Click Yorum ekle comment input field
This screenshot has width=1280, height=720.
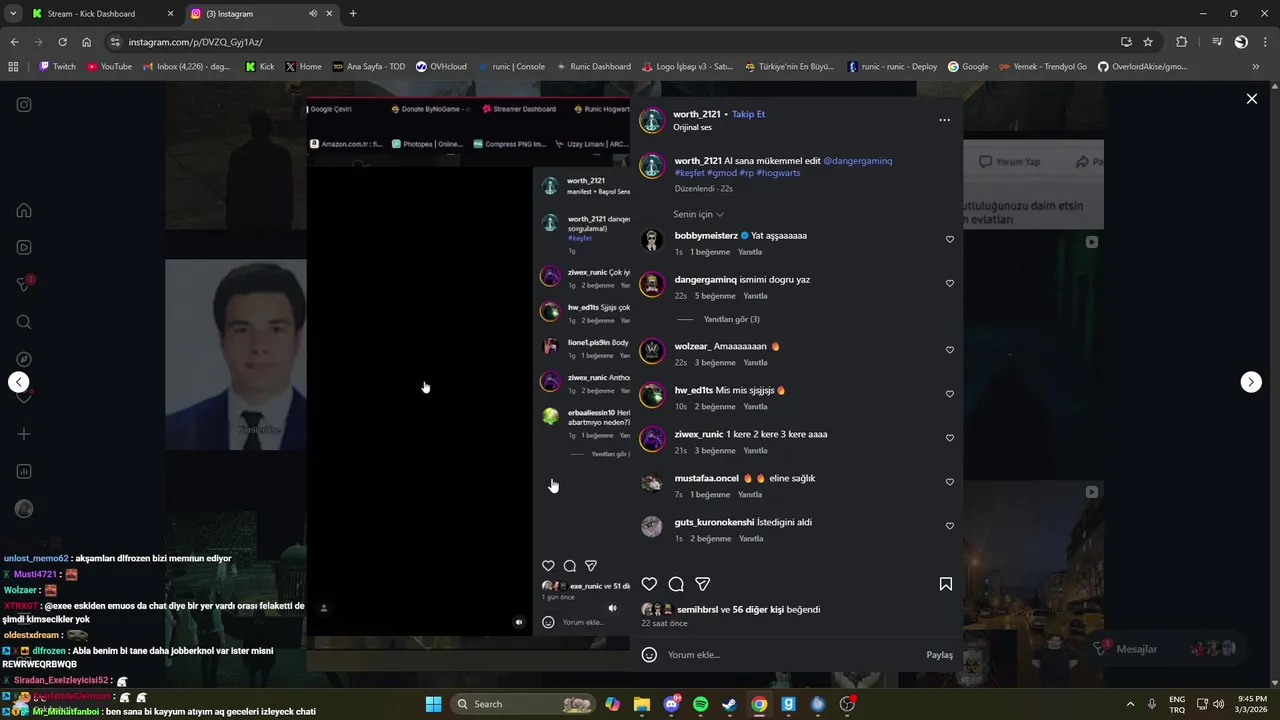790,655
